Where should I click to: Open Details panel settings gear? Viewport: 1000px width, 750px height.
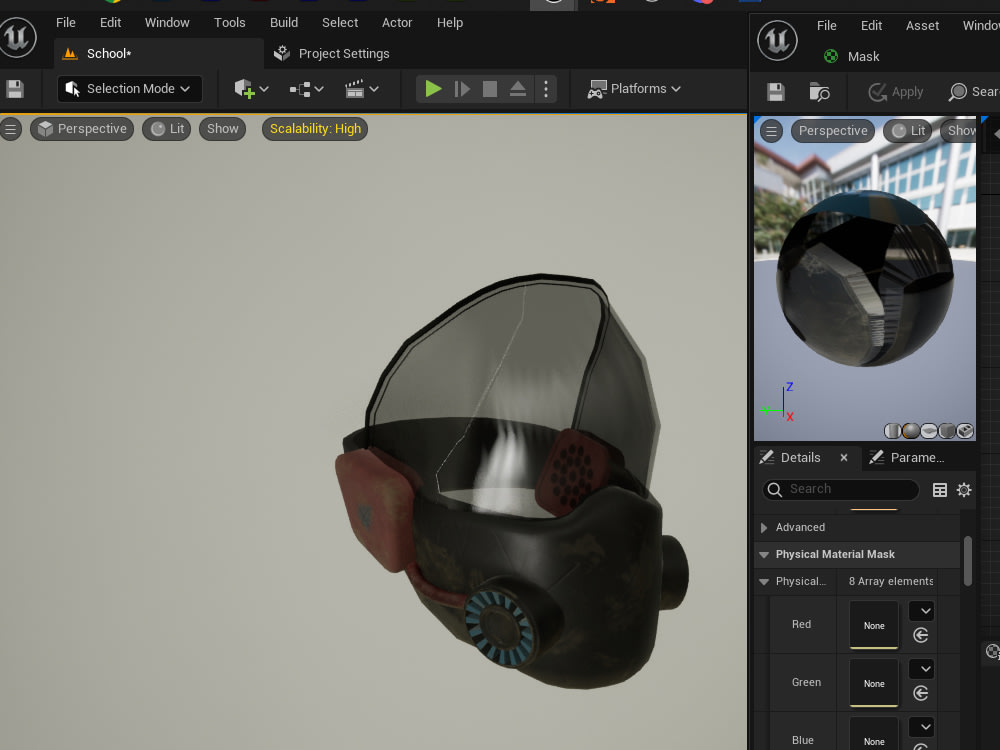[964, 490]
